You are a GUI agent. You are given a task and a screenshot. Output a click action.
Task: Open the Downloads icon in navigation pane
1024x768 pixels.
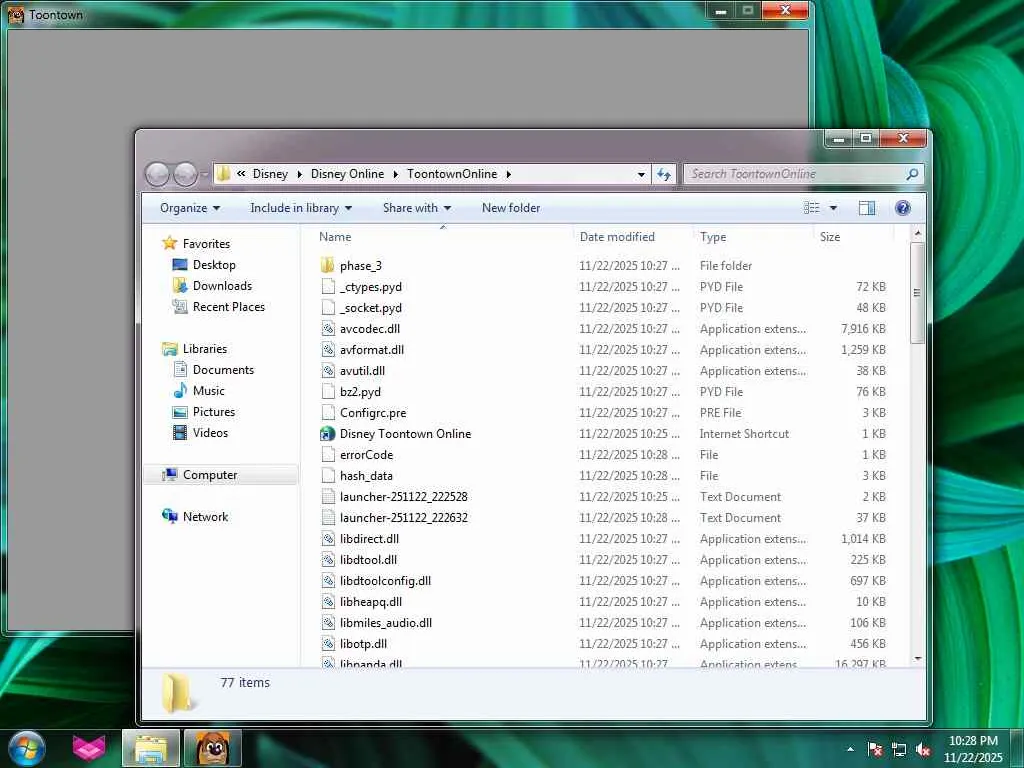(x=180, y=285)
